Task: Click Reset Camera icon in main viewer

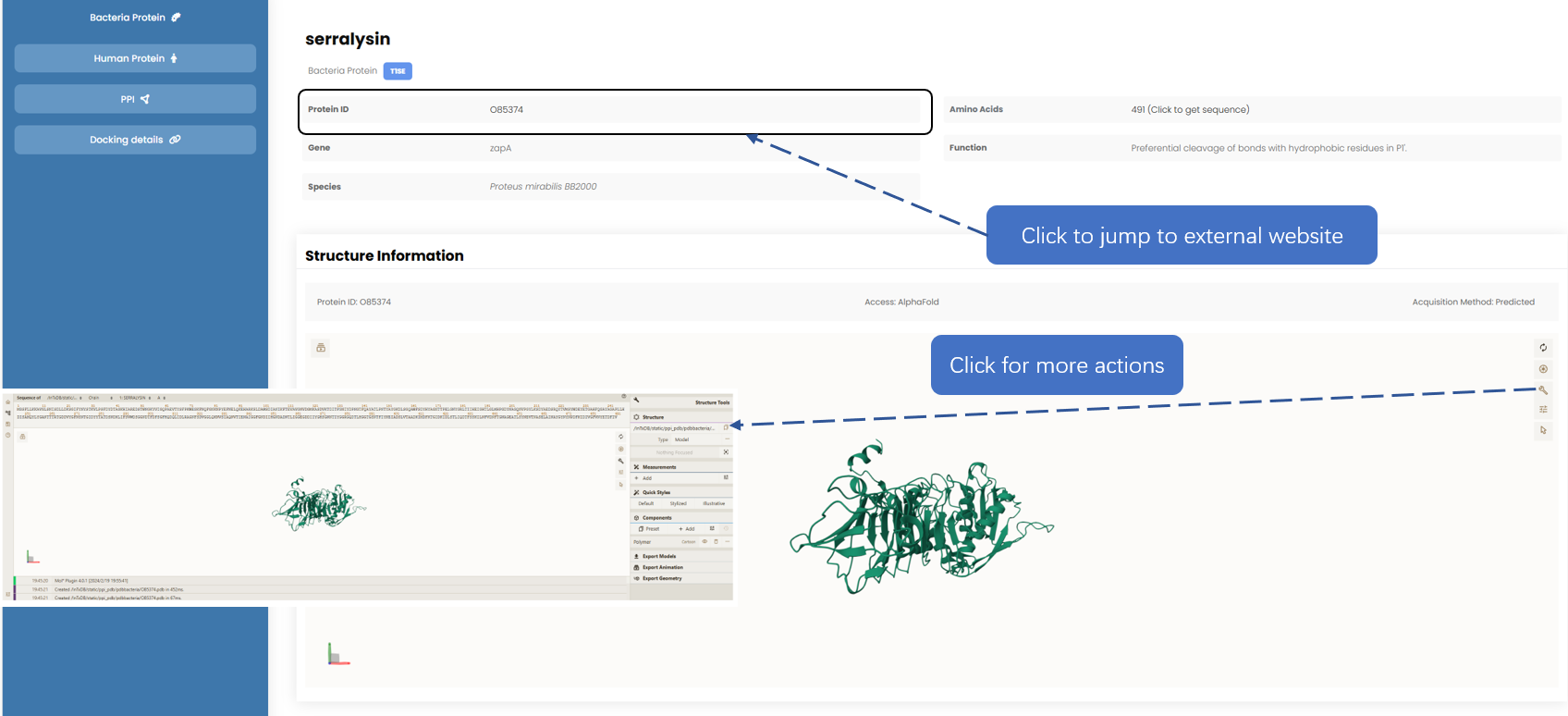Action: coord(1543,348)
